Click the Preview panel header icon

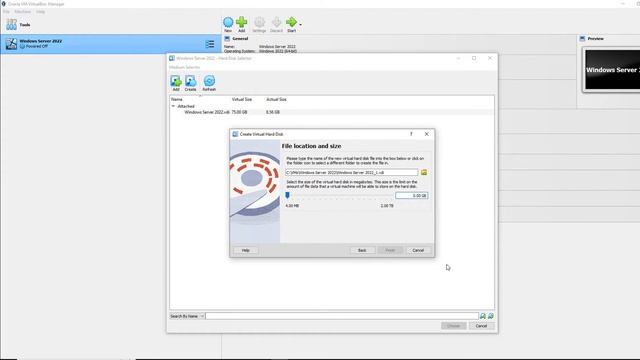click(582, 38)
